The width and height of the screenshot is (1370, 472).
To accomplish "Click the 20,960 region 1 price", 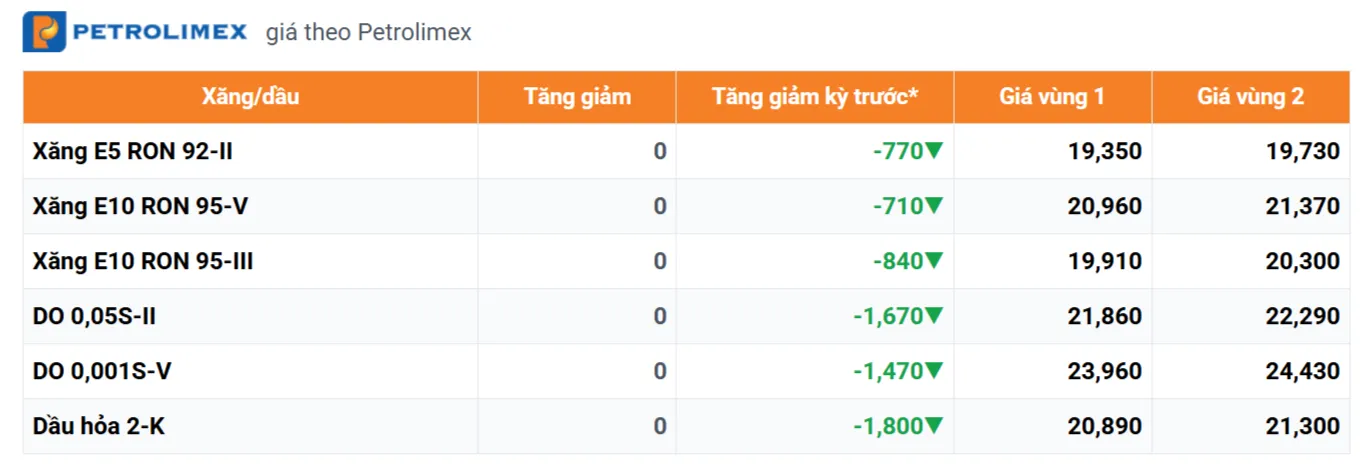I will [1105, 207].
